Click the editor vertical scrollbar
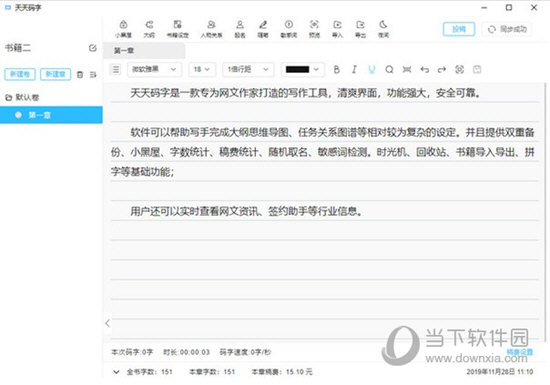This screenshot has height=385, width=550. point(545,212)
